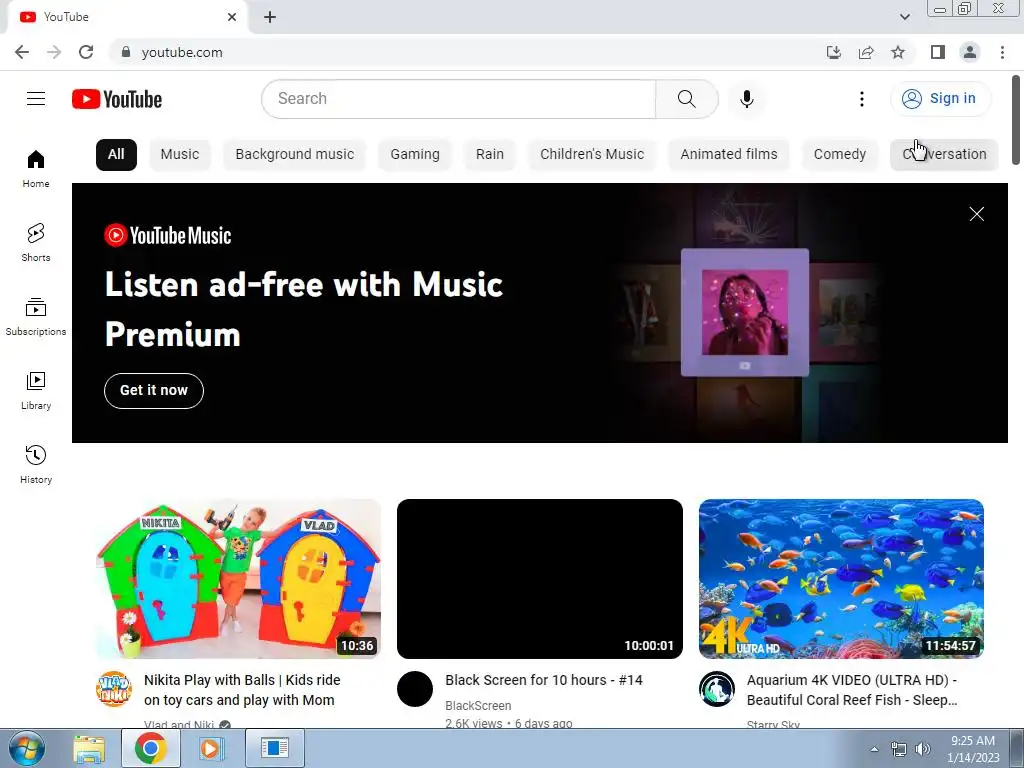Open the Nikita Play with Balls thumbnail

point(238,579)
